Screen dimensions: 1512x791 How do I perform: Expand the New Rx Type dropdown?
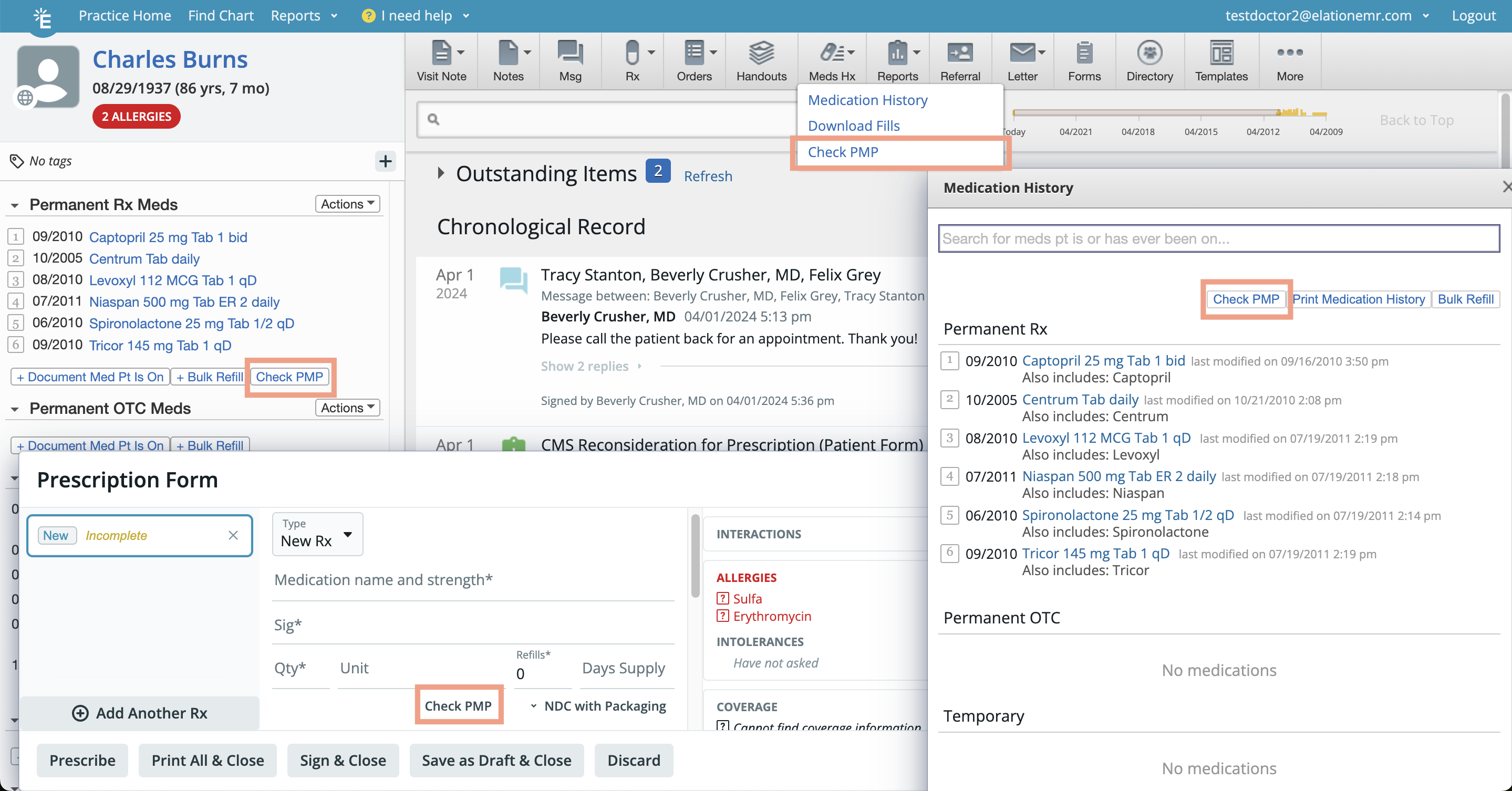pos(317,535)
